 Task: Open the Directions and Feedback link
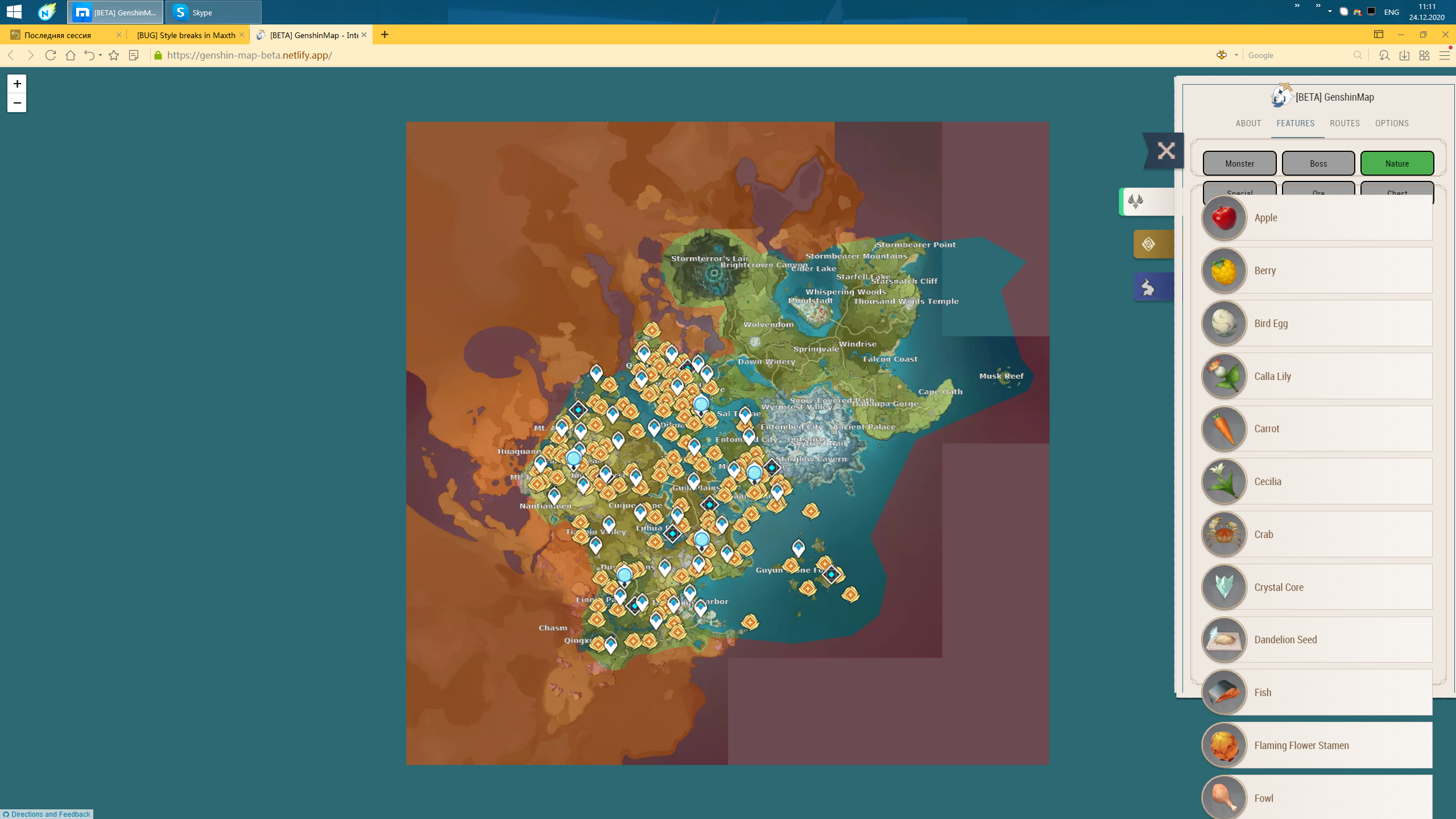(x=50, y=814)
